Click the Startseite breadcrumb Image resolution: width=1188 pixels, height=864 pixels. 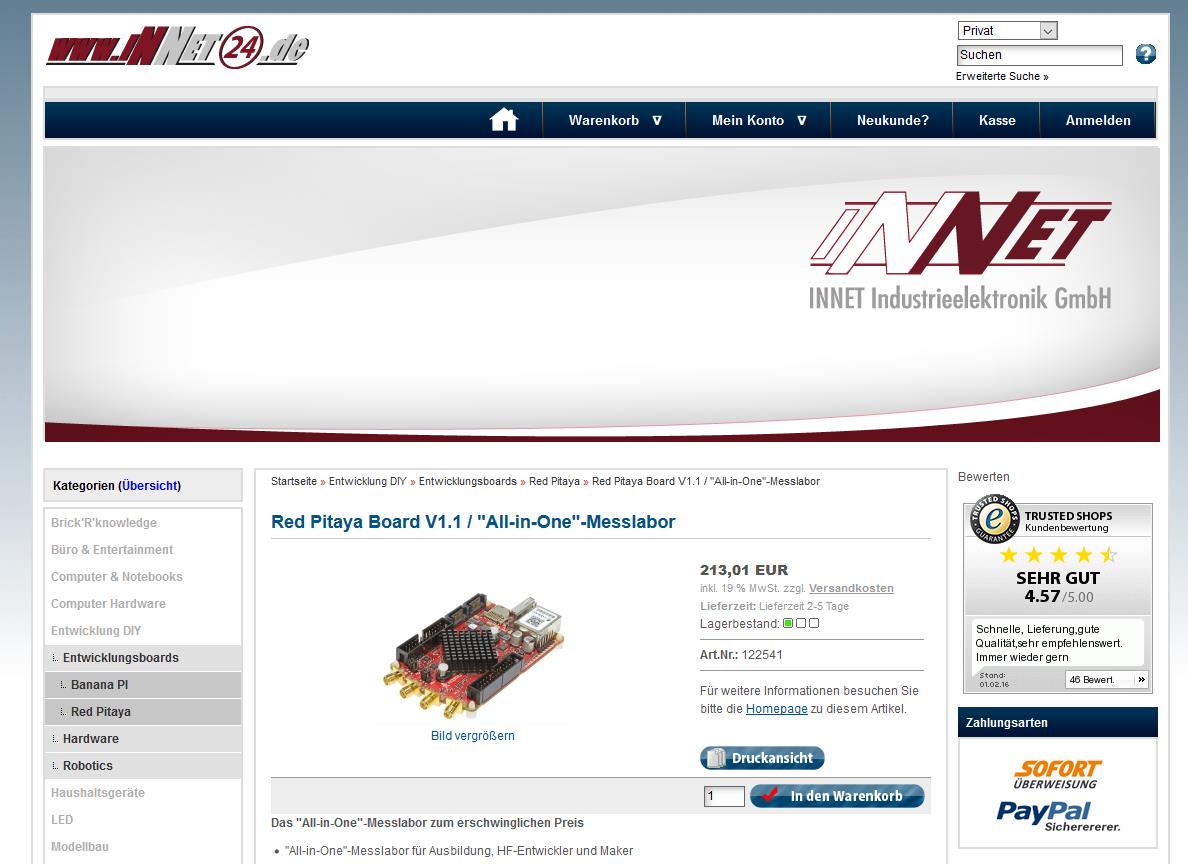[294, 481]
